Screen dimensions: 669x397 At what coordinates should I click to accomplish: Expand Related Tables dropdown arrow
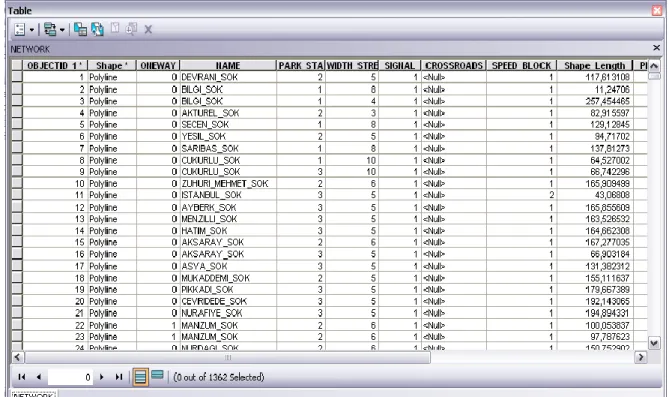pyautogui.click(x=62, y=30)
